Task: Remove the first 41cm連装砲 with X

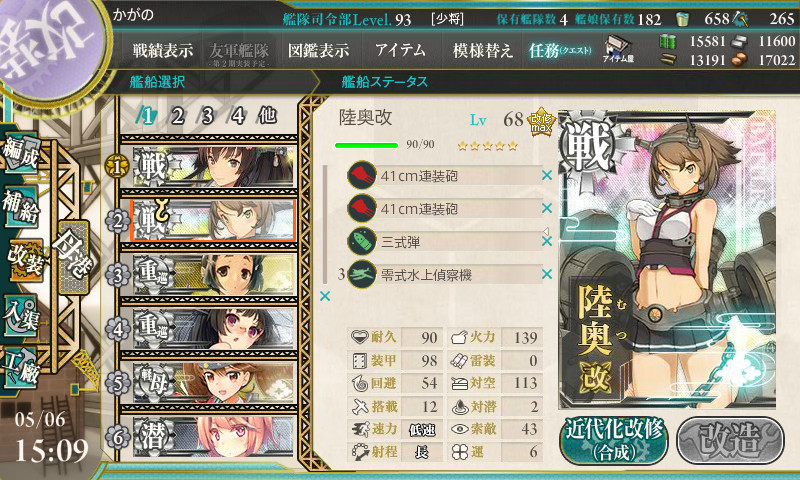Action: [x=547, y=175]
